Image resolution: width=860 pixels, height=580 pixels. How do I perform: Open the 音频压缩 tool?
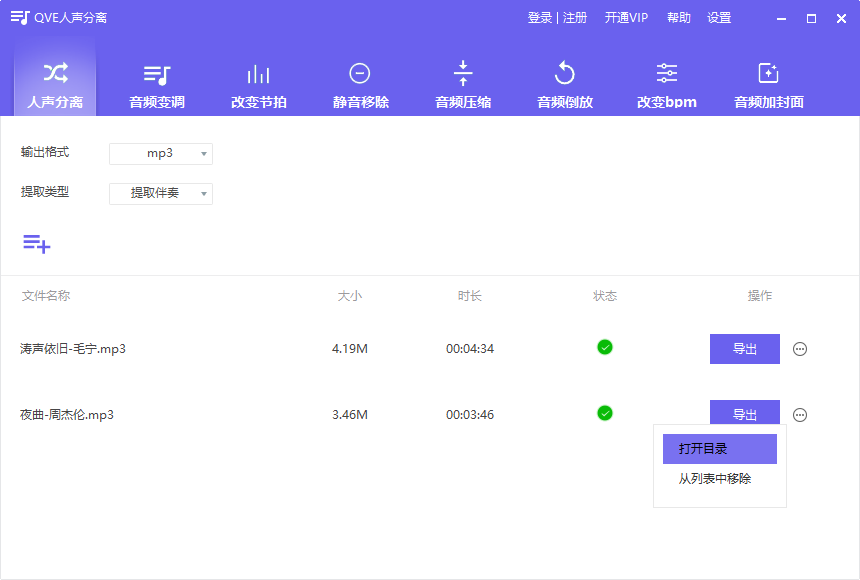pos(463,82)
